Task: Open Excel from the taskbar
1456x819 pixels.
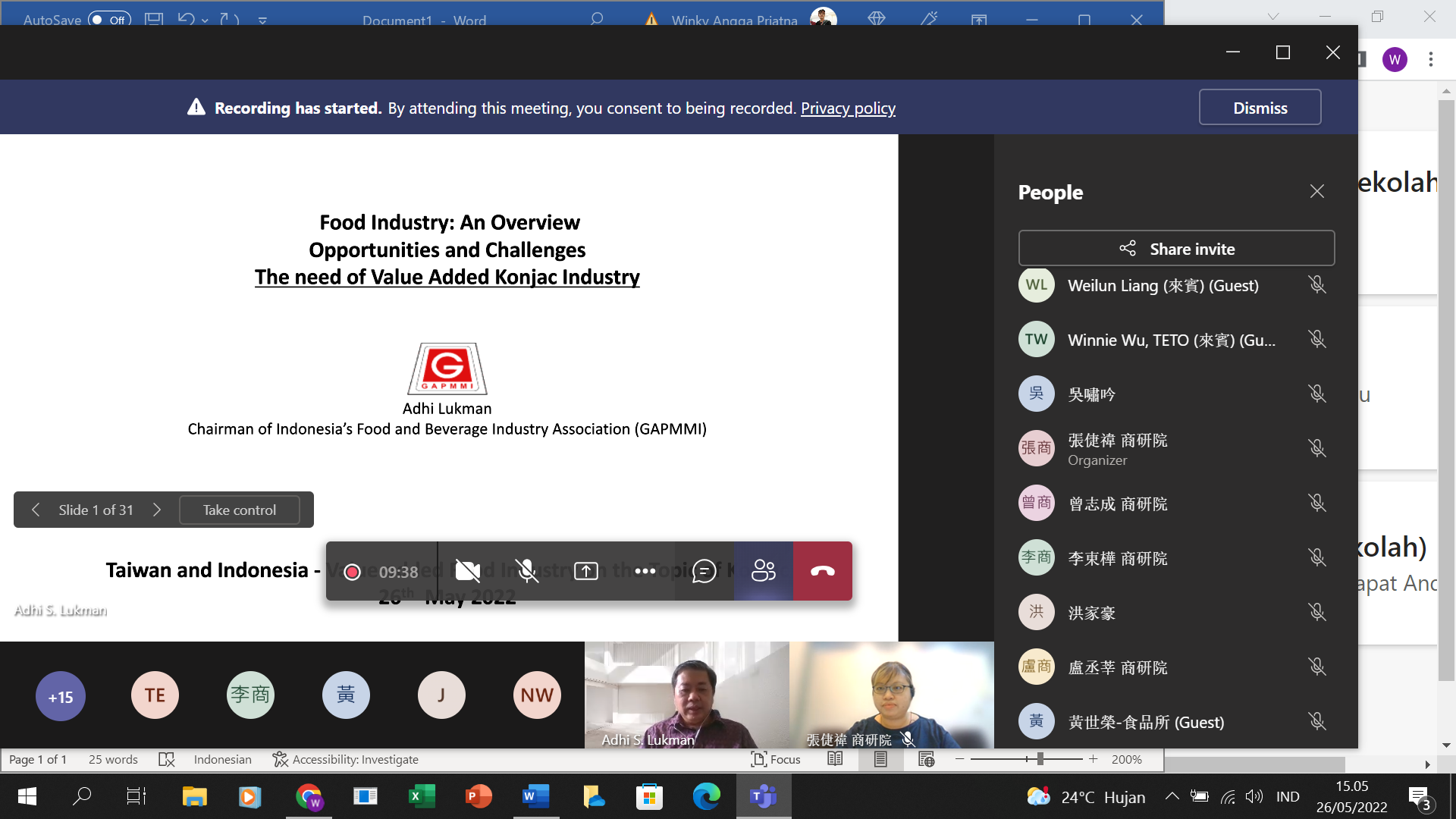Action: pos(422,796)
